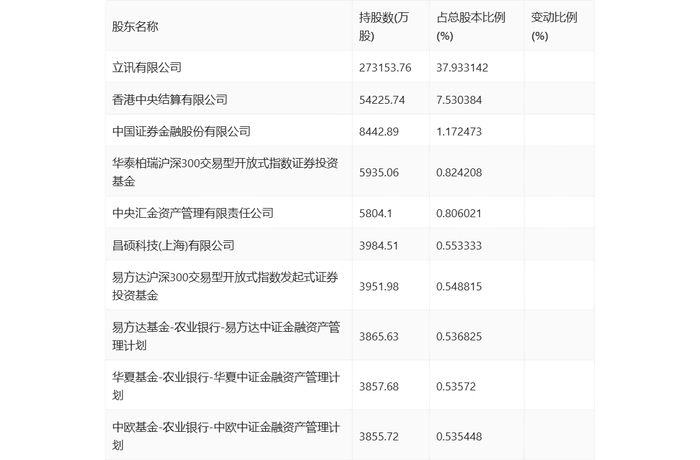Click the 37.933142 percentage cell

[462, 67]
